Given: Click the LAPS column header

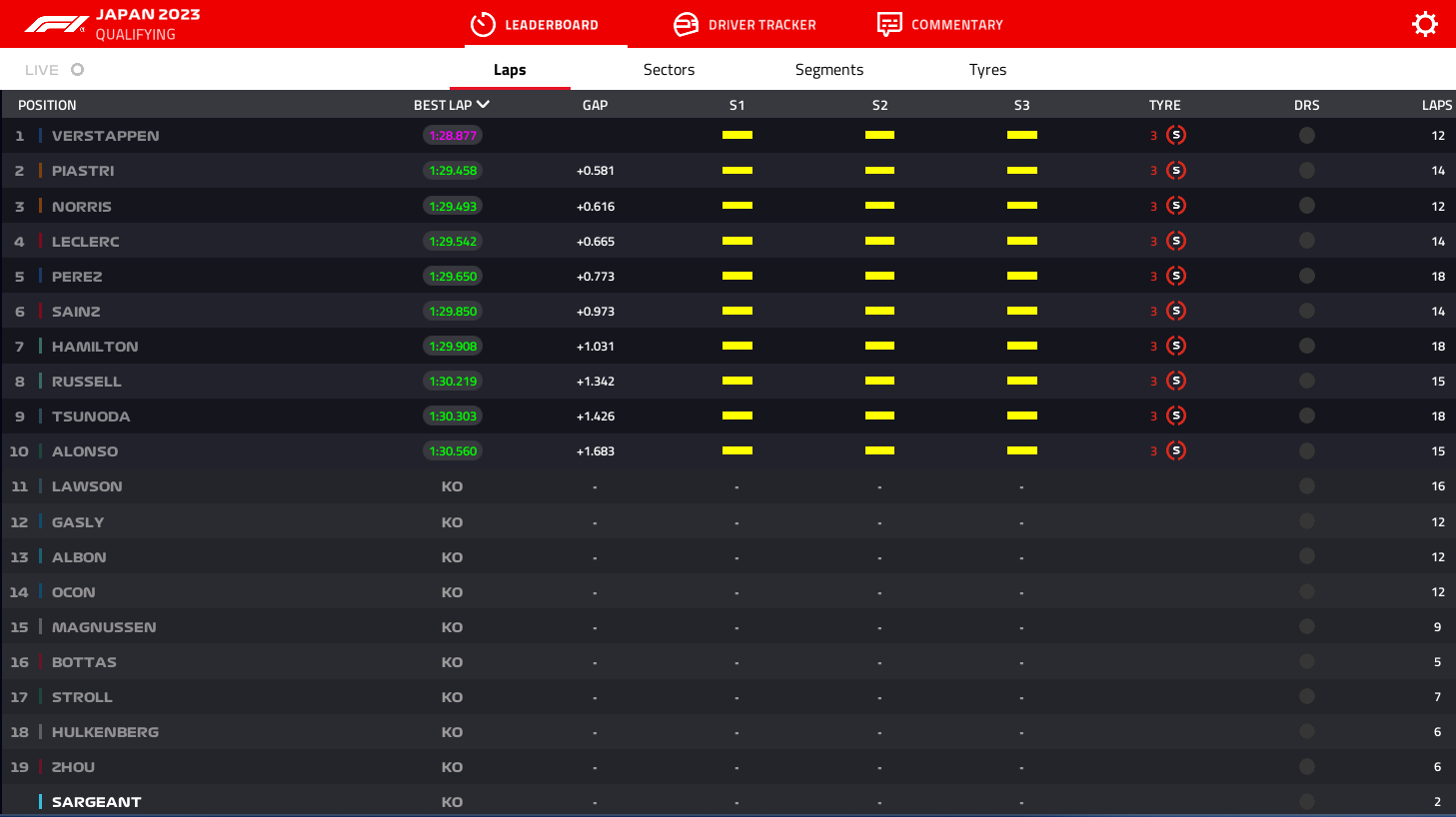Looking at the screenshot, I should pyautogui.click(x=1437, y=105).
